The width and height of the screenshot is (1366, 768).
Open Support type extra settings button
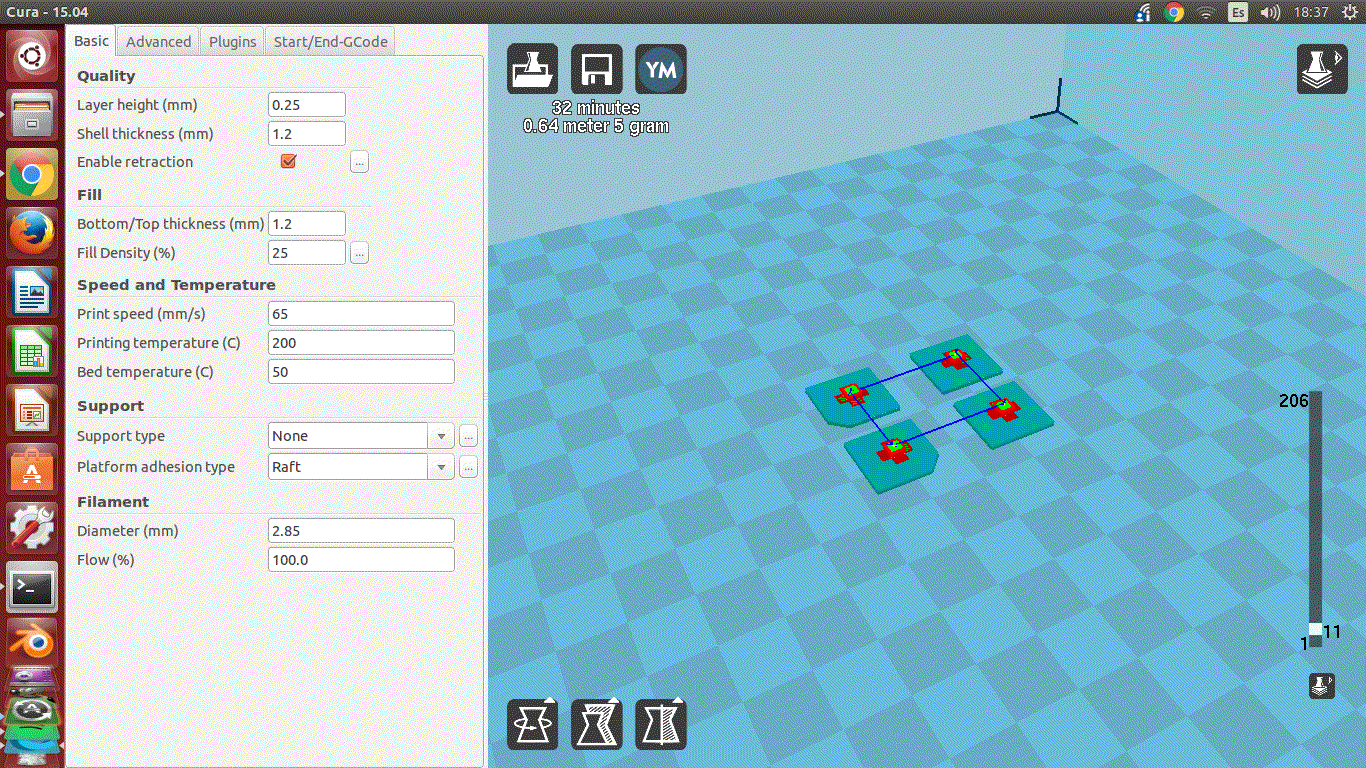(x=468, y=436)
